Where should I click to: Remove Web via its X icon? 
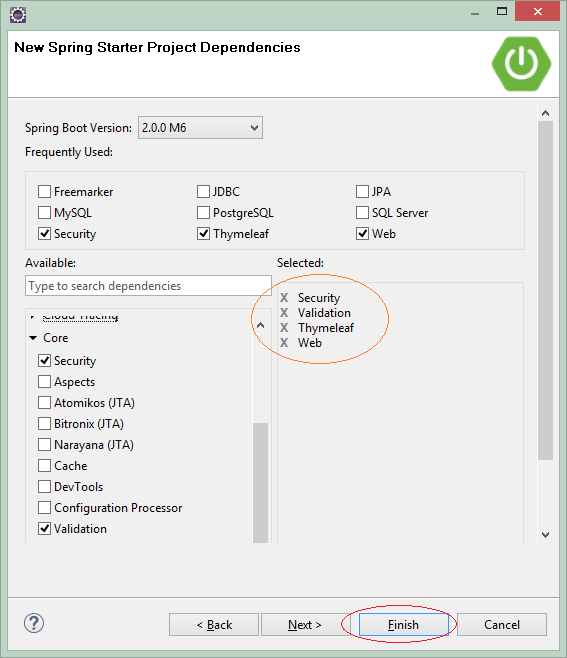pos(284,343)
